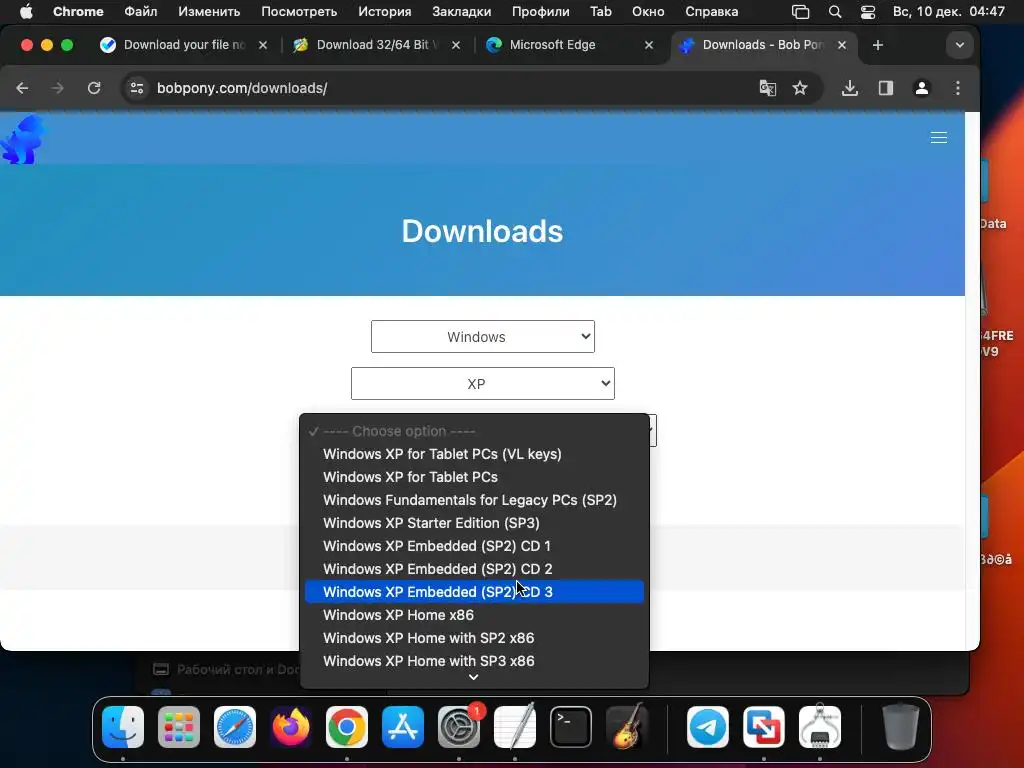The width and height of the screenshot is (1024, 768).
Task: Choose Windows XP Home x86
Action: [x=474, y=615]
